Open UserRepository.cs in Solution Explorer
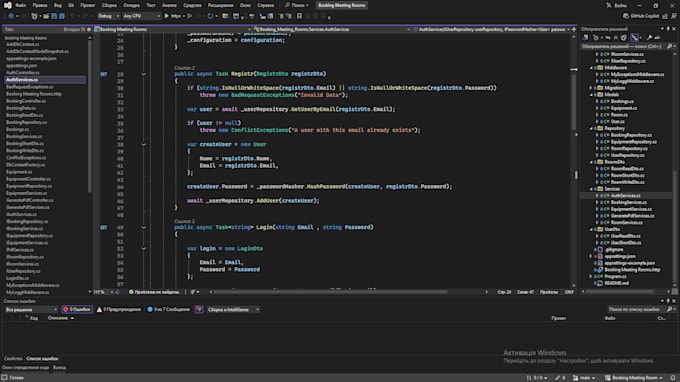 click(x=628, y=155)
